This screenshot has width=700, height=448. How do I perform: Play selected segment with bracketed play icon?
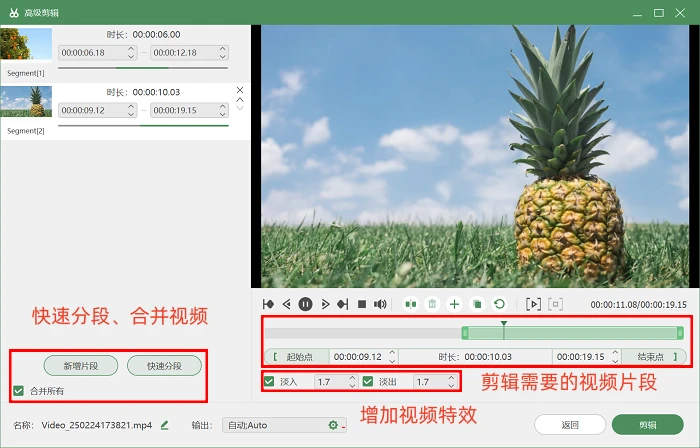(x=533, y=304)
